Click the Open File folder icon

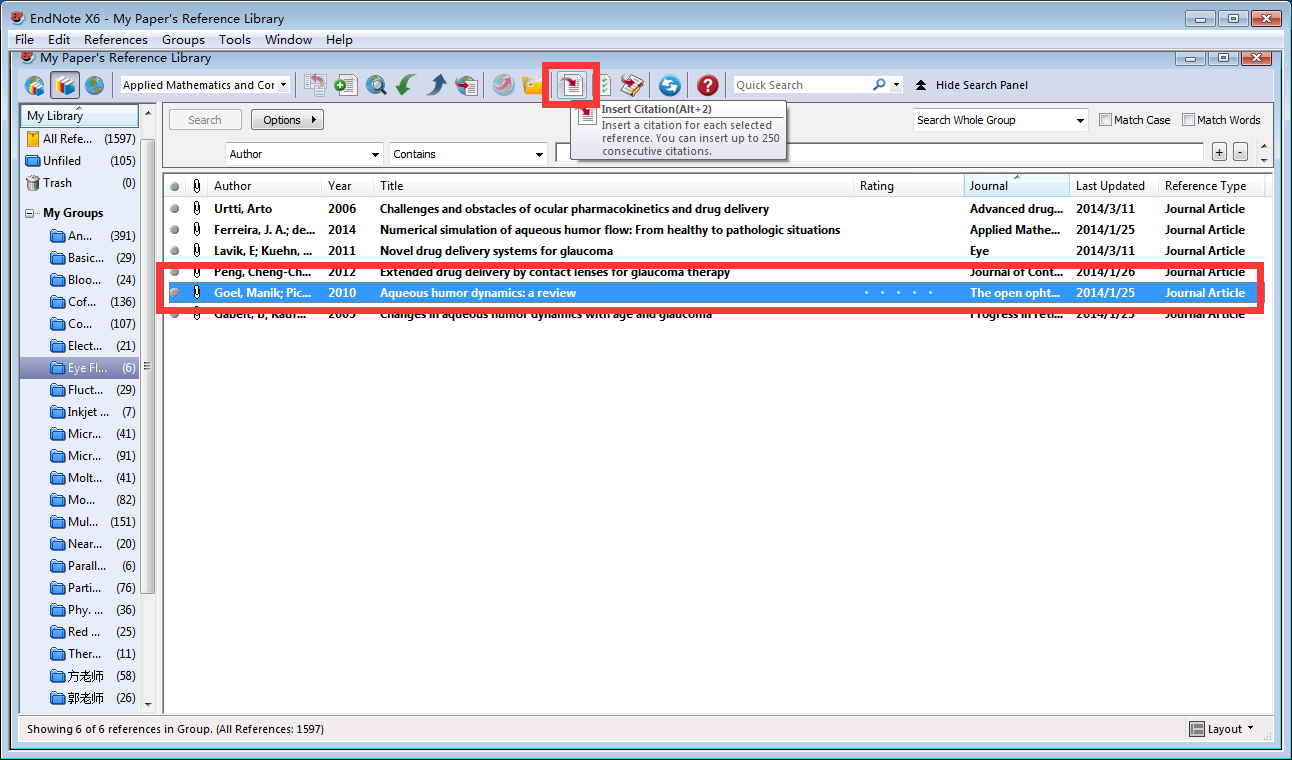(533, 85)
